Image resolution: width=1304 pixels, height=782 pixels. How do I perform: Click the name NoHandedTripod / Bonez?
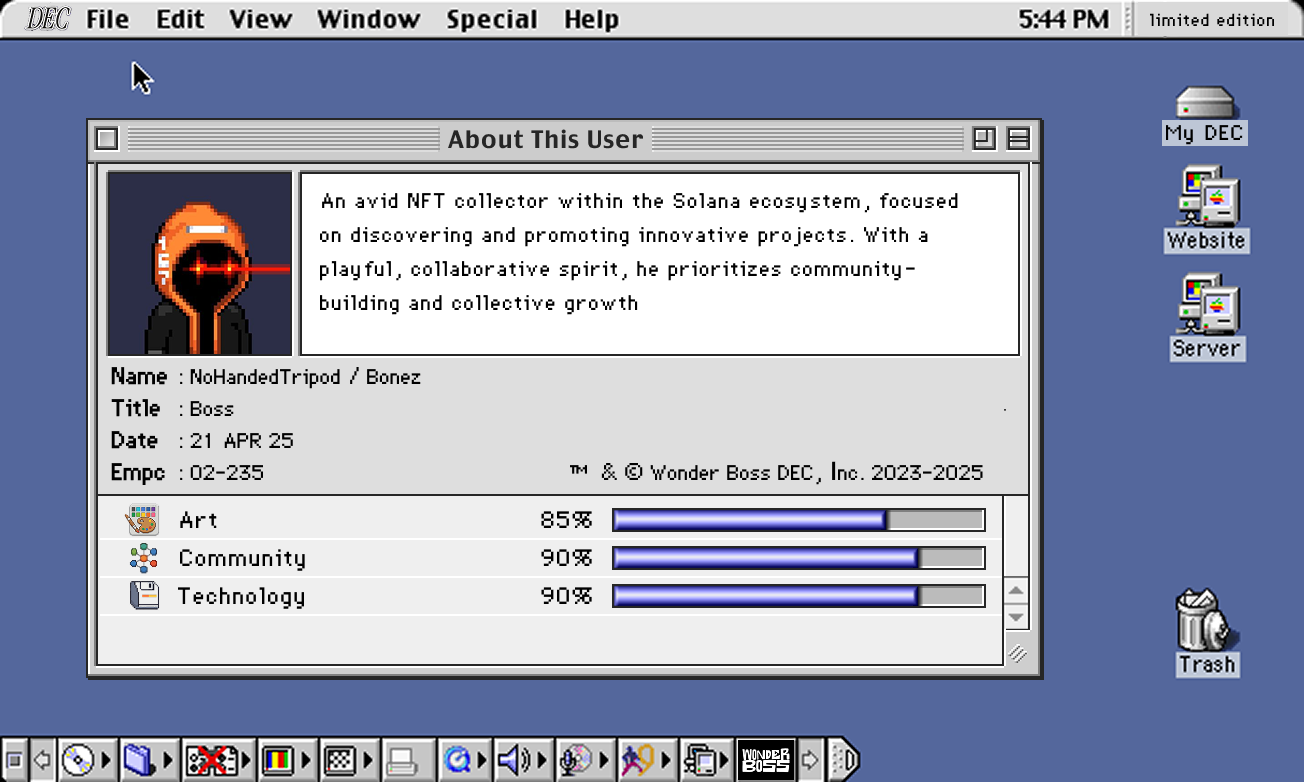305,377
